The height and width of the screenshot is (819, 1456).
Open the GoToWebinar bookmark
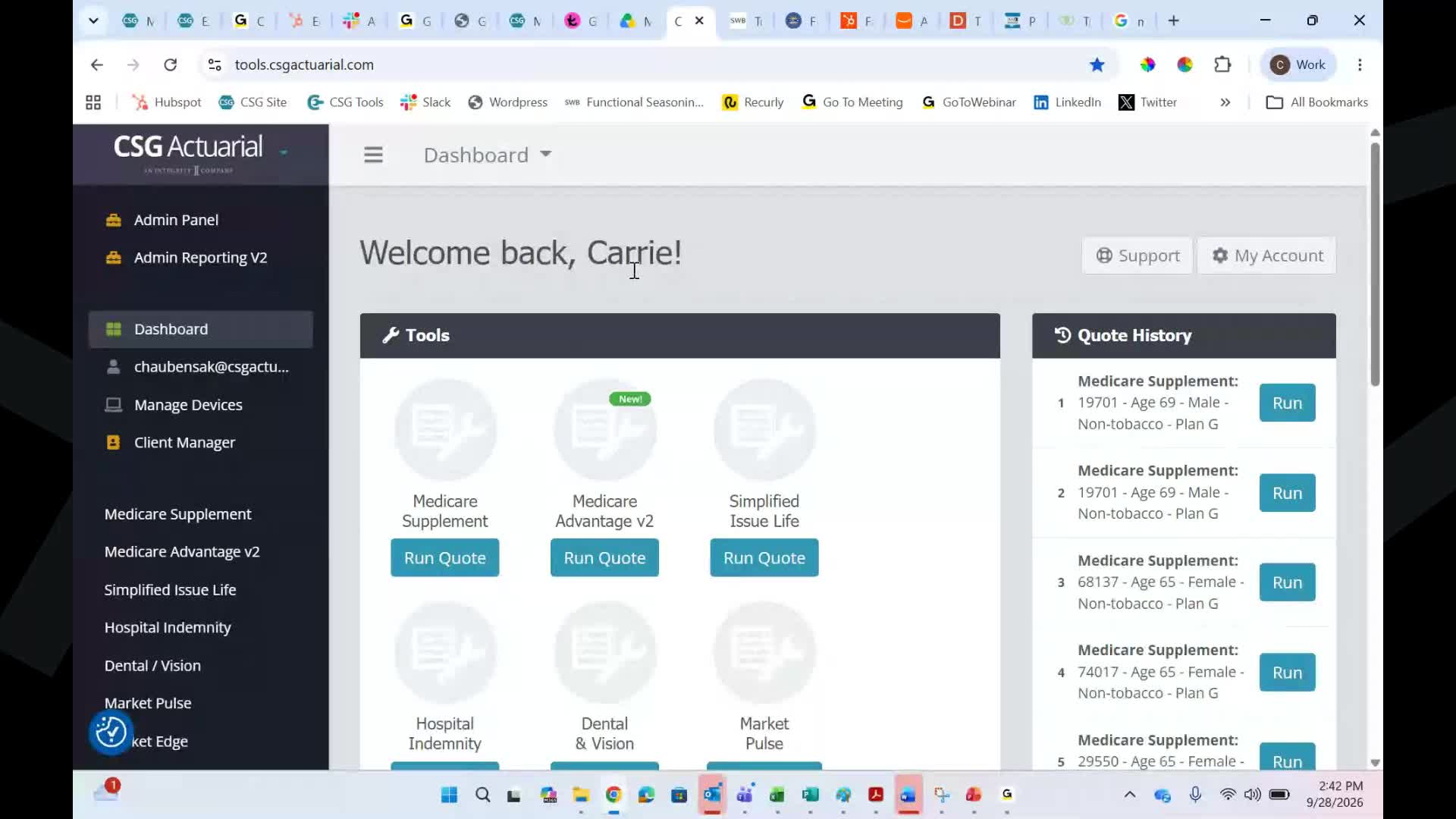[968, 102]
